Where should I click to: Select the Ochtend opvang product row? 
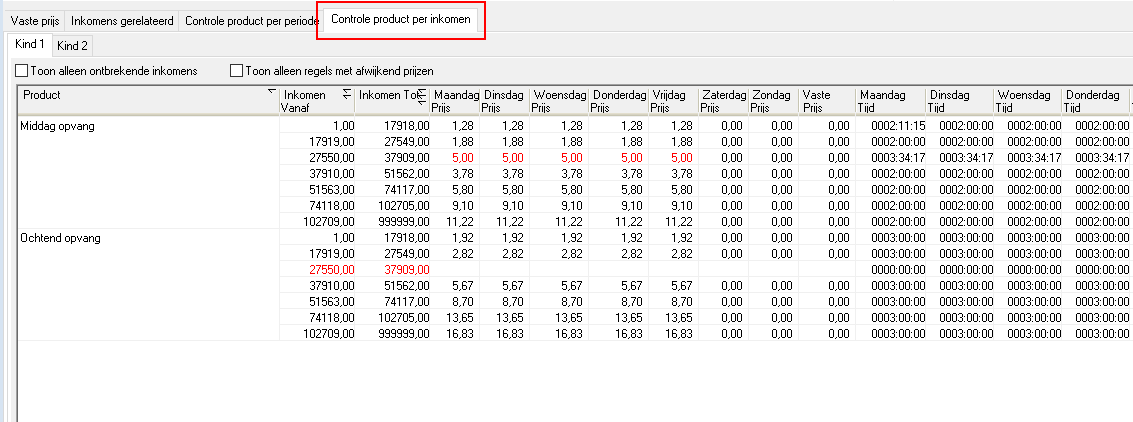pyautogui.click(x=60, y=238)
